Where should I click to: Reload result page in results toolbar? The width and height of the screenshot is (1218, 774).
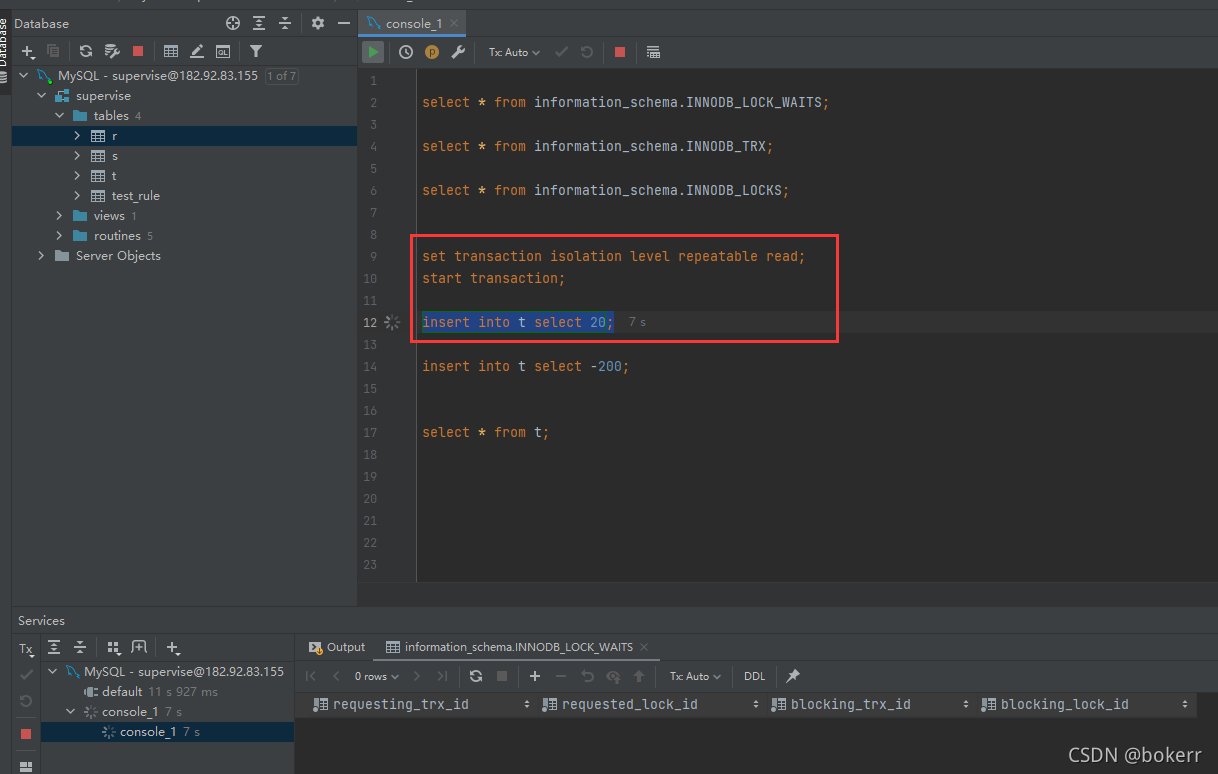(x=476, y=676)
